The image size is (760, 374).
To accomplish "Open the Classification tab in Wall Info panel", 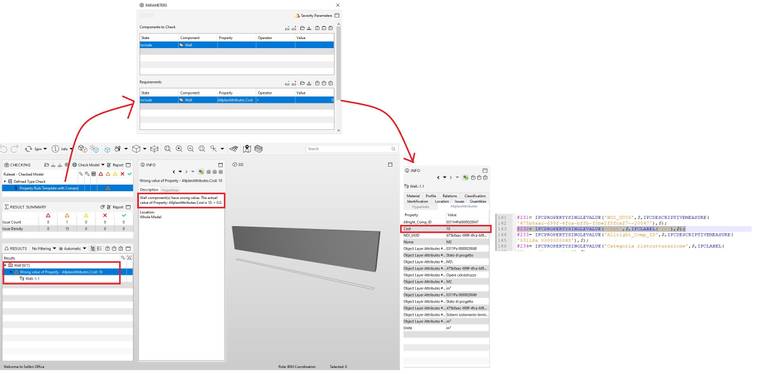I will (475, 196).
